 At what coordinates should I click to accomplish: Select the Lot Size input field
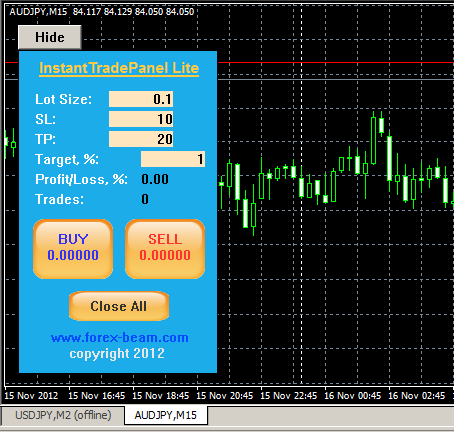click(x=141, y=99)
